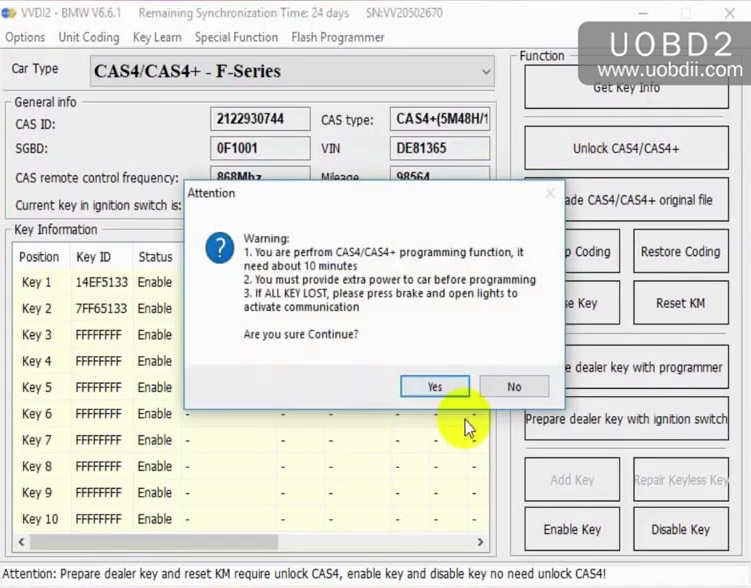Click the right scroll arrow of key table
Screen dimensions: 751x588
coord(480,542)
